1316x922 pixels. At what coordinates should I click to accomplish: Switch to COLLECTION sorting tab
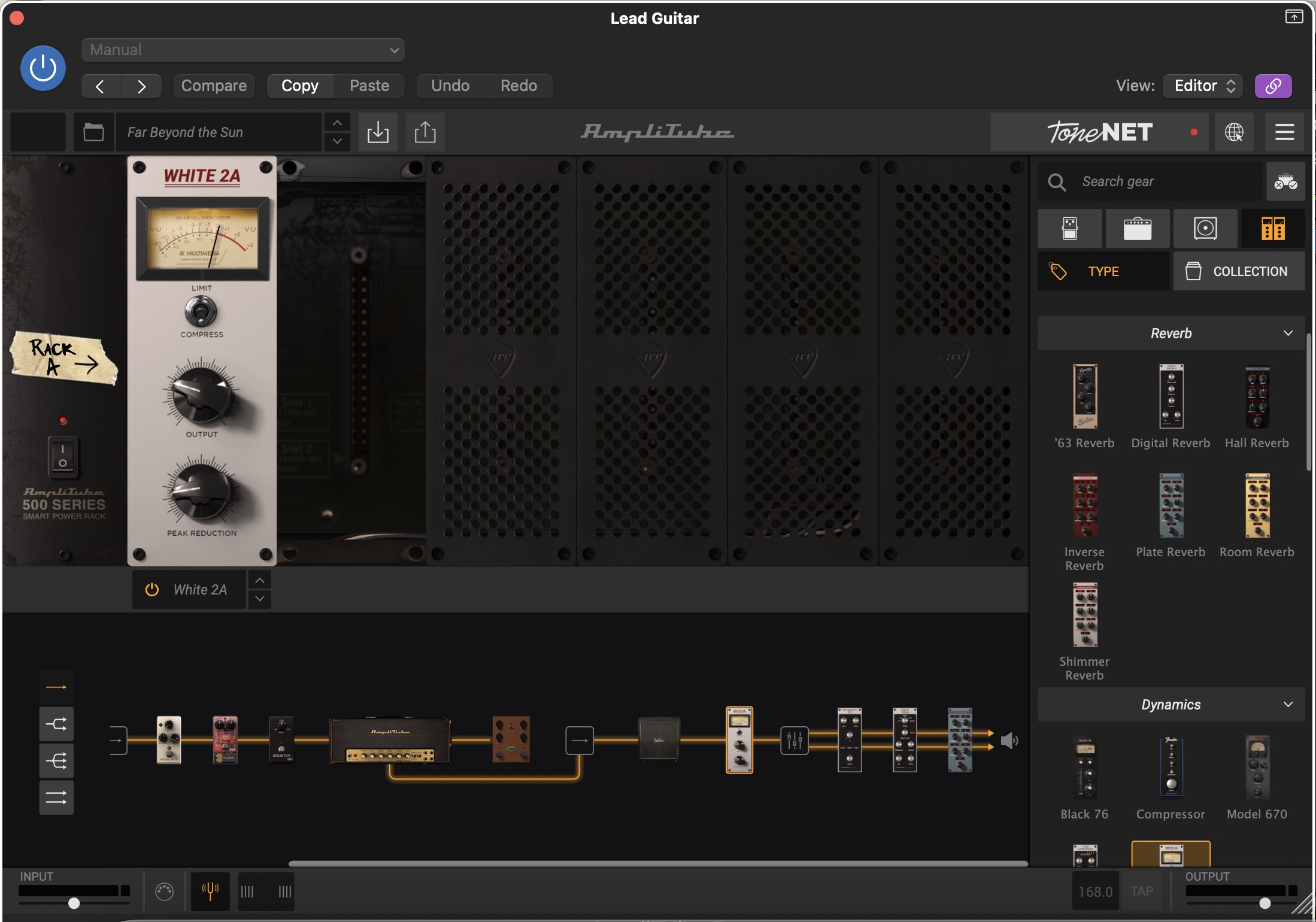1239,271
